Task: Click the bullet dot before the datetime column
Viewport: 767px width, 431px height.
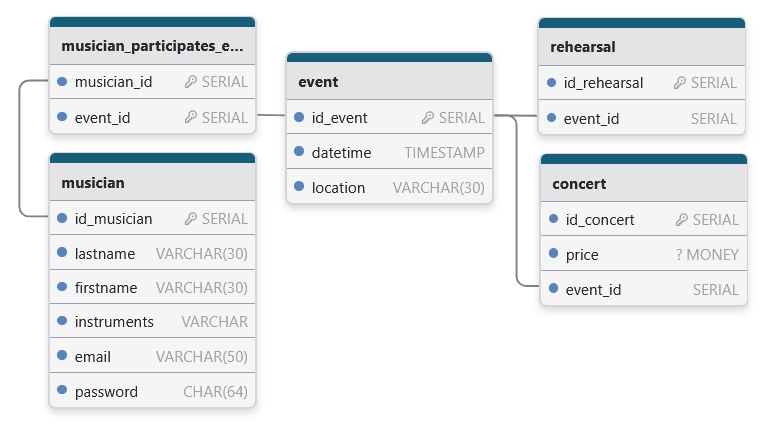Action: 299,153
